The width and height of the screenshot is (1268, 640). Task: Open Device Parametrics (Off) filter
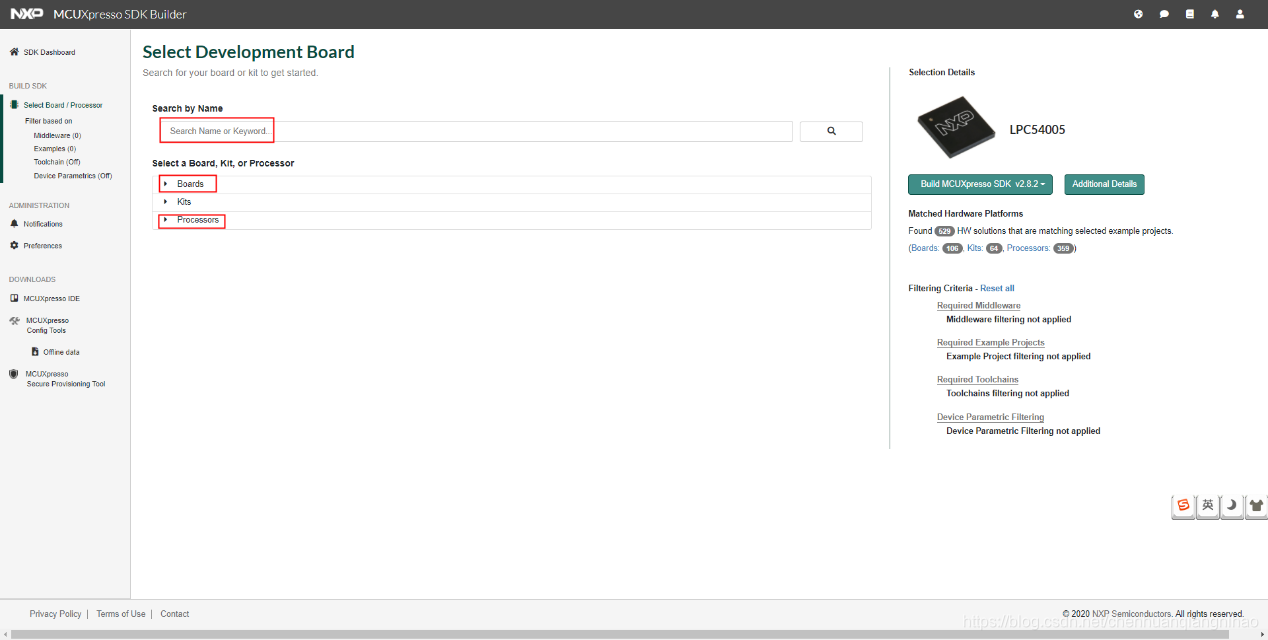click(73, 176)
